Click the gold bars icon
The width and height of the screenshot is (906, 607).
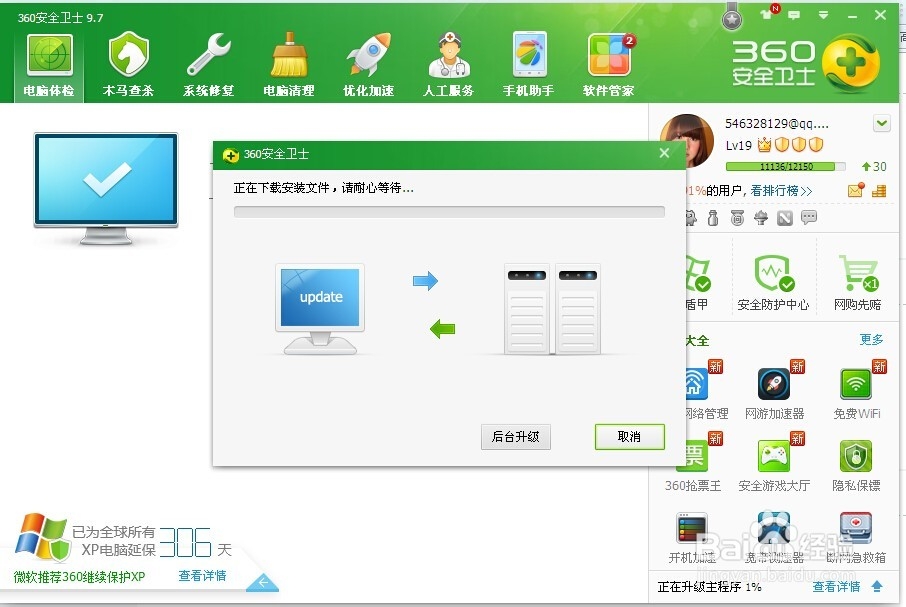click(879, 191)
